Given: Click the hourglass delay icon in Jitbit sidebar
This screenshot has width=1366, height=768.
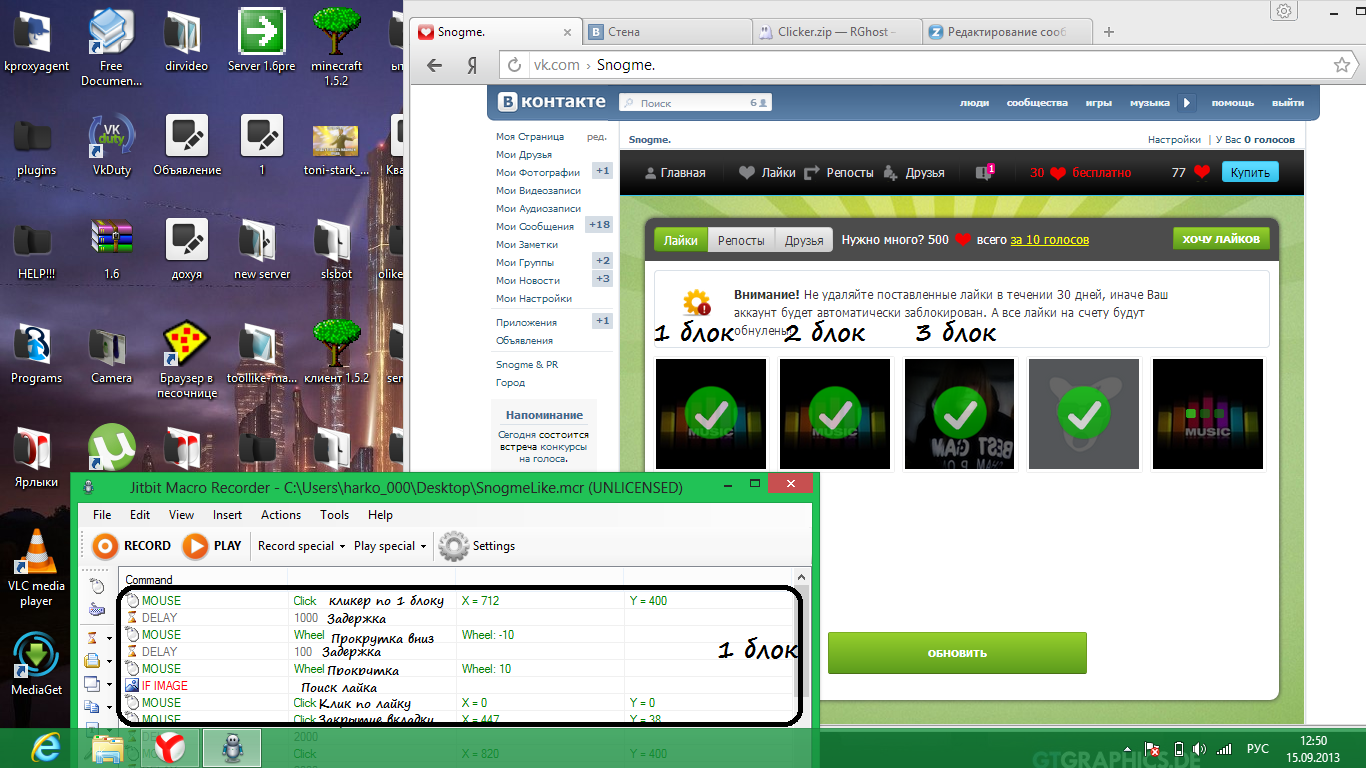Looking at the screenshot, I should (93, 637).
